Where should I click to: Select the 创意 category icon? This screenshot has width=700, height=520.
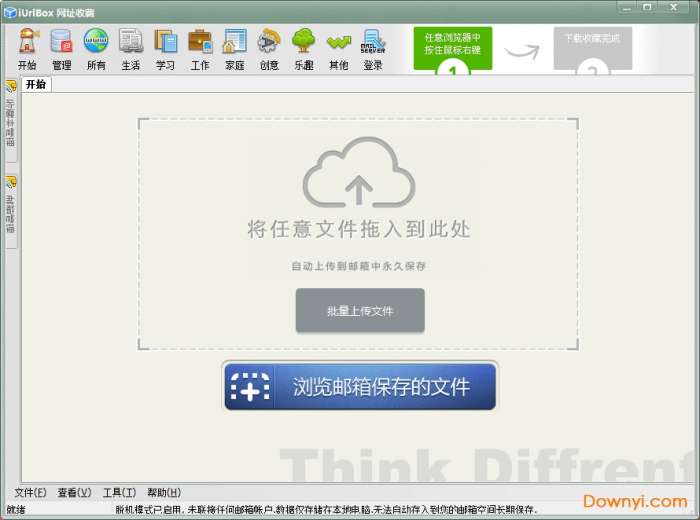click(269, 49)
